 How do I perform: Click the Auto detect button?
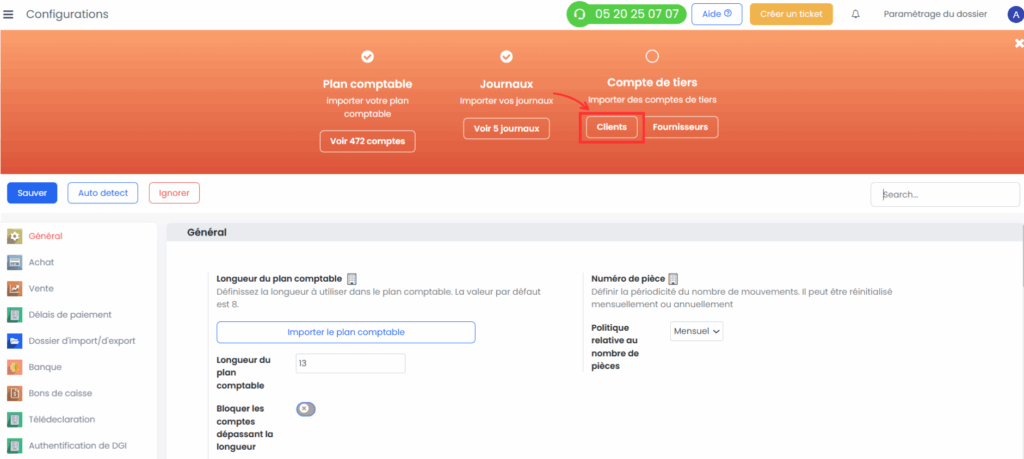click(103, 193)
